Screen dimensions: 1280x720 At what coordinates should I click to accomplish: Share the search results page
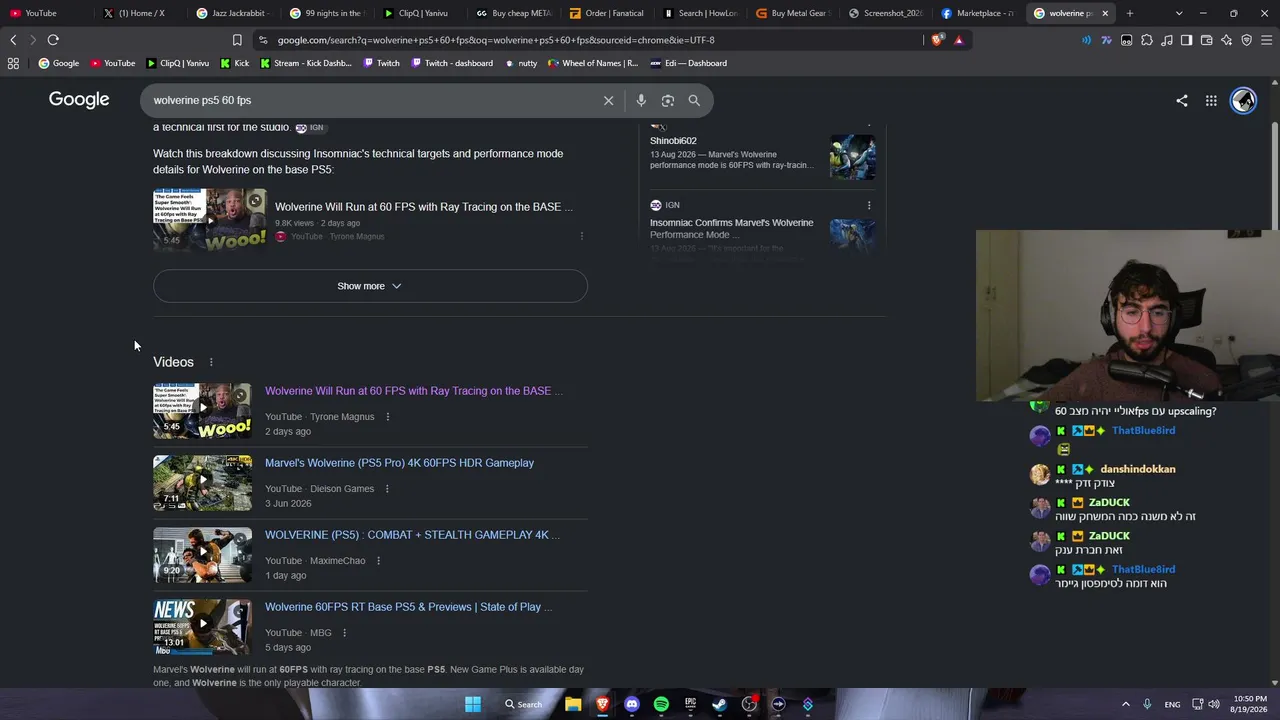pos(1182,100)
